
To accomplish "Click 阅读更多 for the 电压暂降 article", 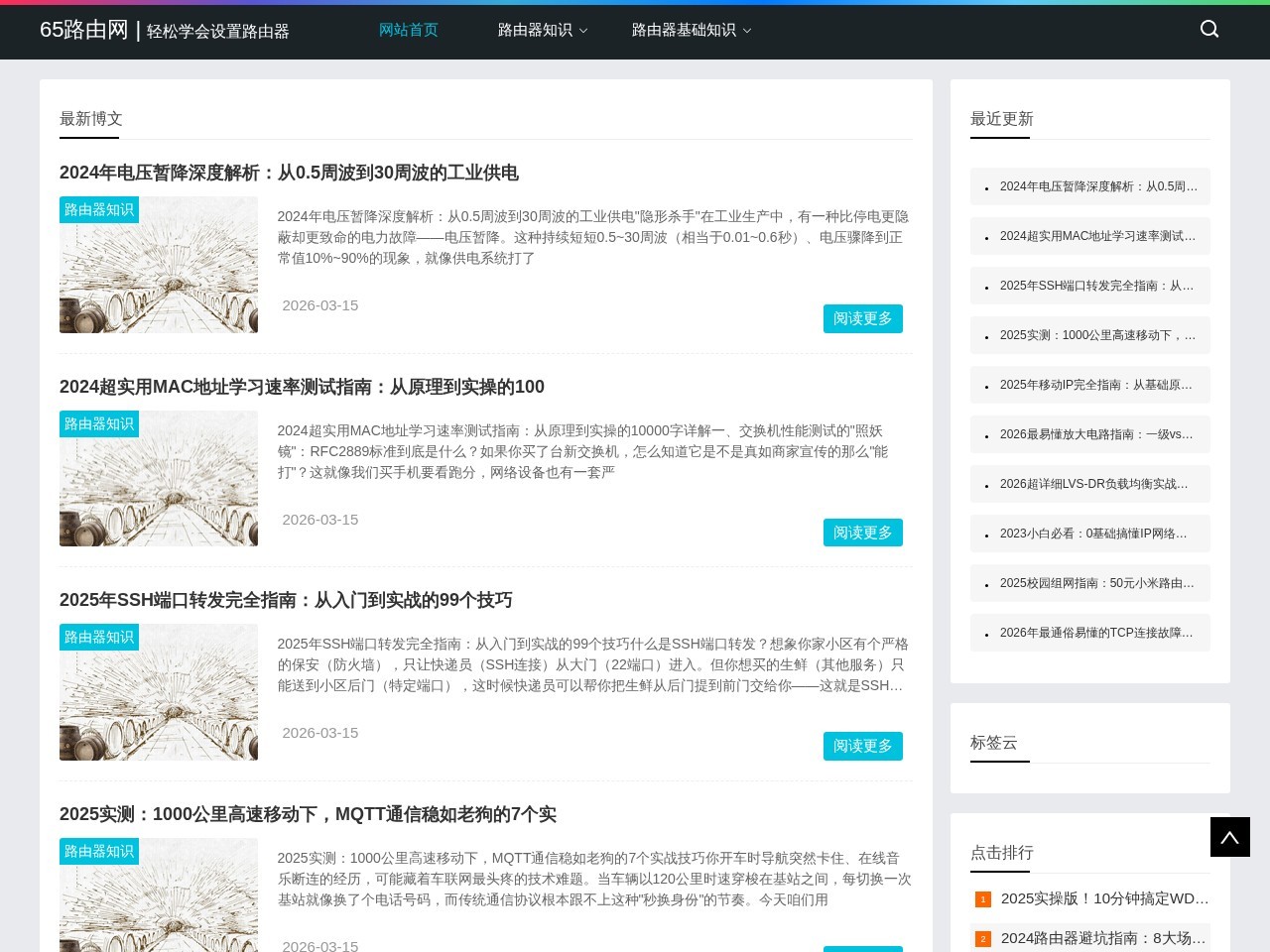I will pyautogui.click(x=862, y=318).
